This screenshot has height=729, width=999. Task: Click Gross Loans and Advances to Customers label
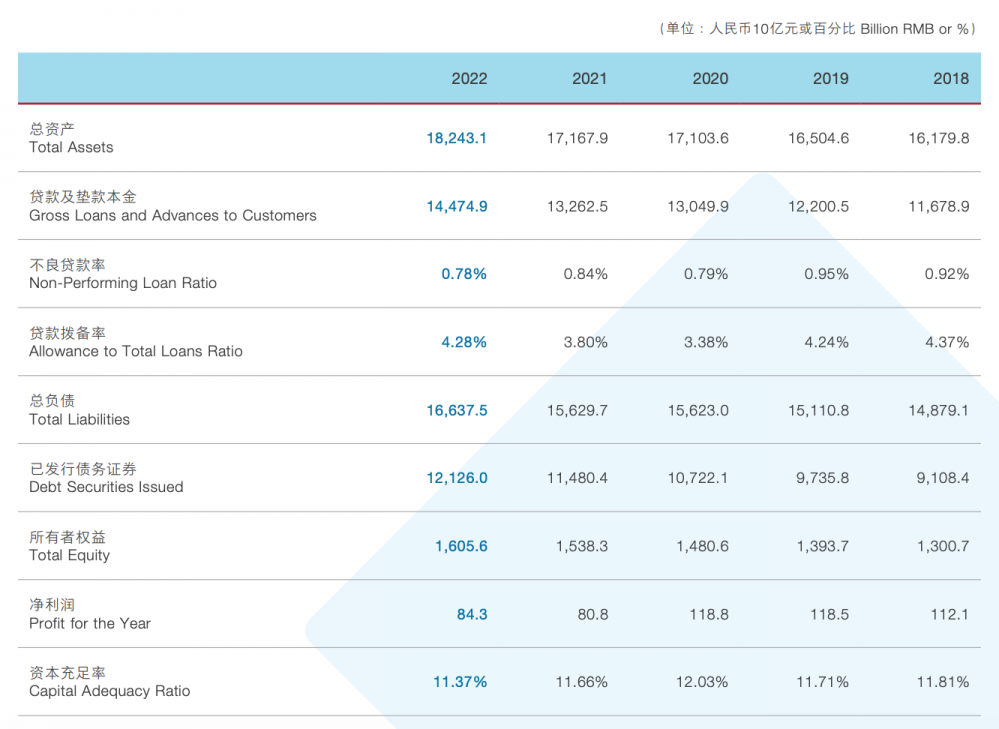(x=172, y=215)
